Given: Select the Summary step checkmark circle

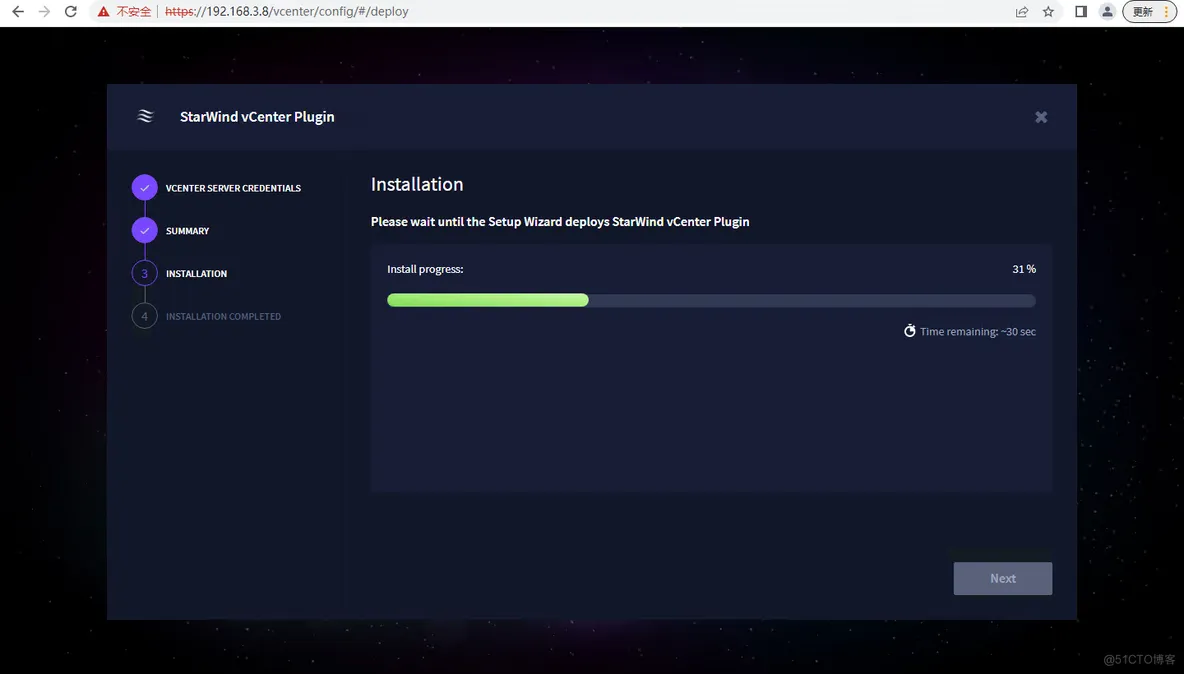Looking at the screenshot, I should [144, 230].
